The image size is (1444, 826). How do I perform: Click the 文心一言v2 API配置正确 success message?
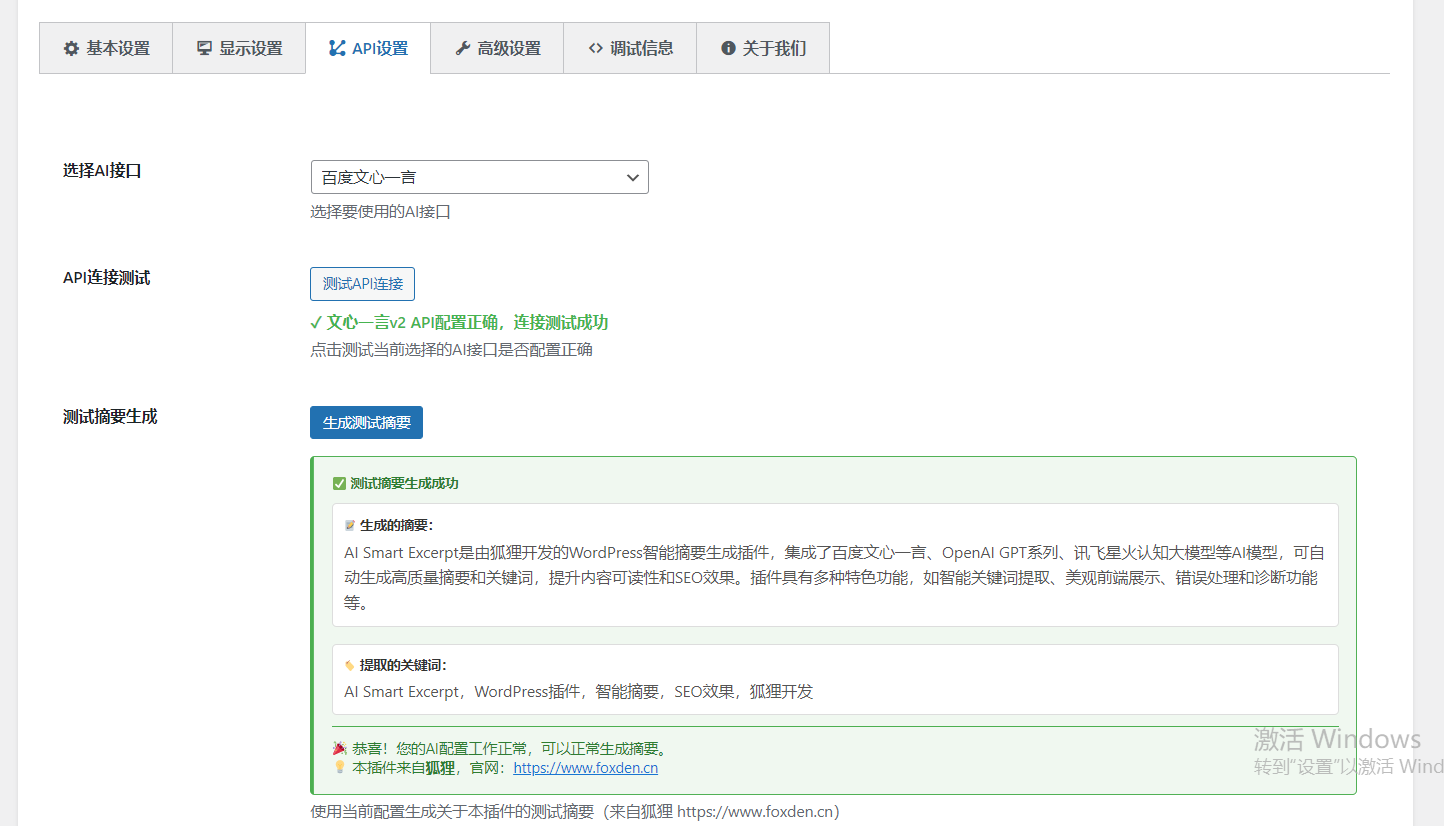coord(460,322)
